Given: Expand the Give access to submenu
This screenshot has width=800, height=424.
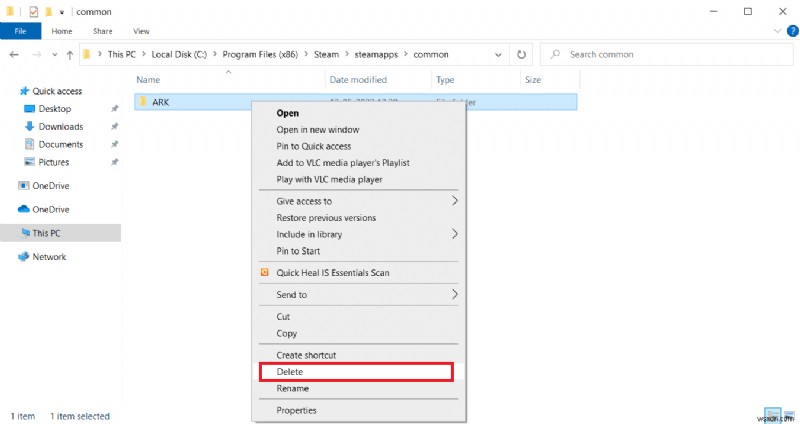Looking at the screenshot, I should 359,201.
